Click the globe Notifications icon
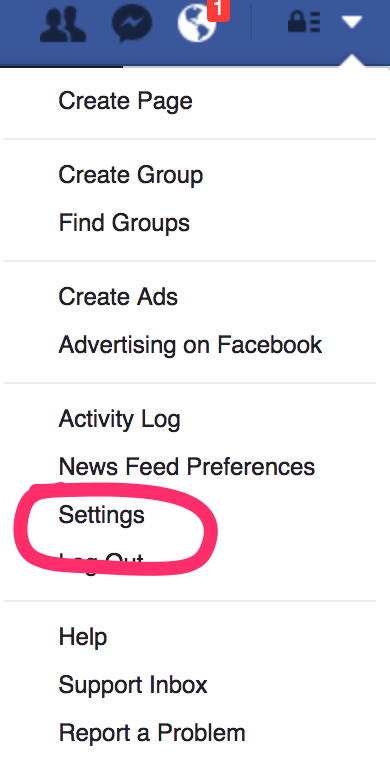390x764 pixels. 196,23
